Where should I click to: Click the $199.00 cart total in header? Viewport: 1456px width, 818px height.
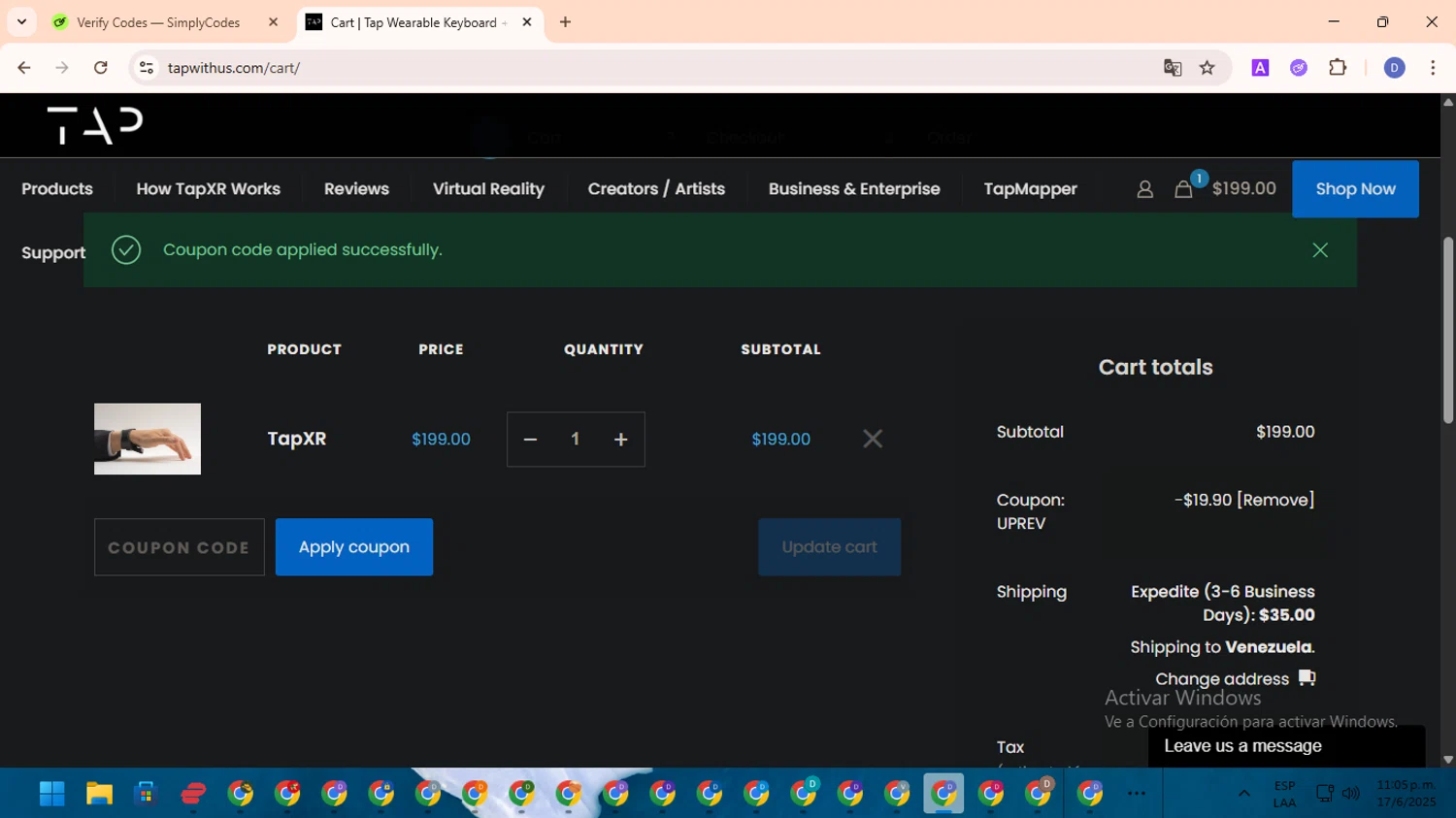(1243, 188)
